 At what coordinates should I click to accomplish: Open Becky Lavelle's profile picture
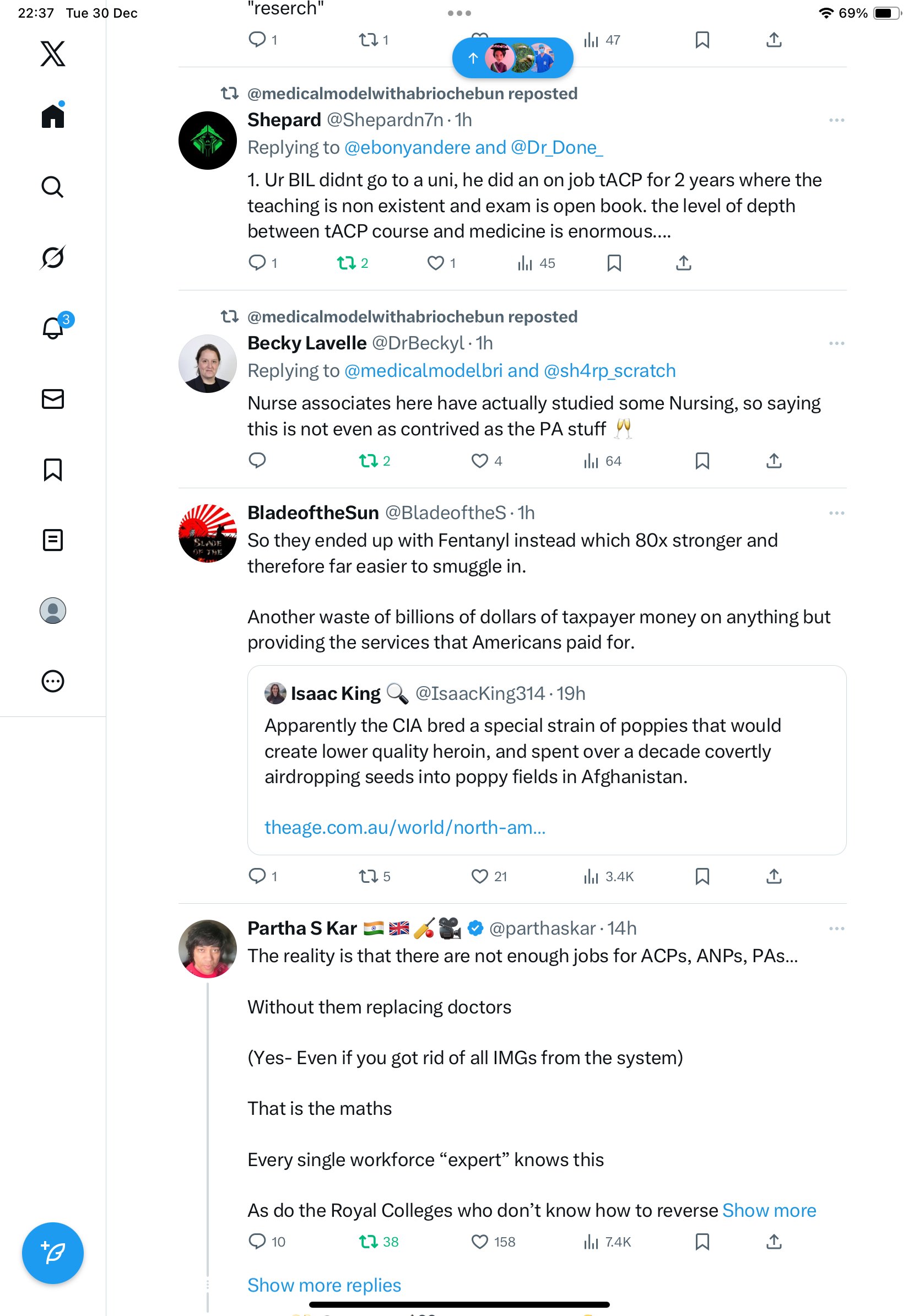click(207, 364)
